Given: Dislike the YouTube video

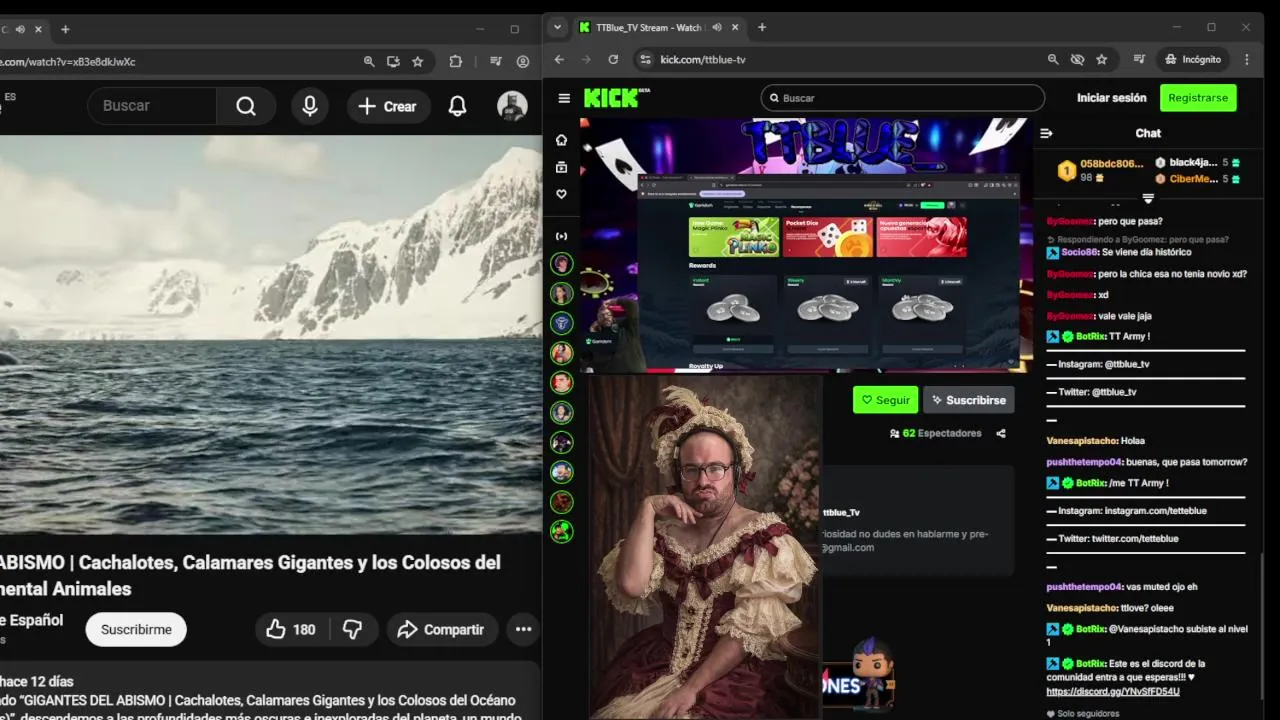Looking at the screenshot, I should (x=352, y=629).
